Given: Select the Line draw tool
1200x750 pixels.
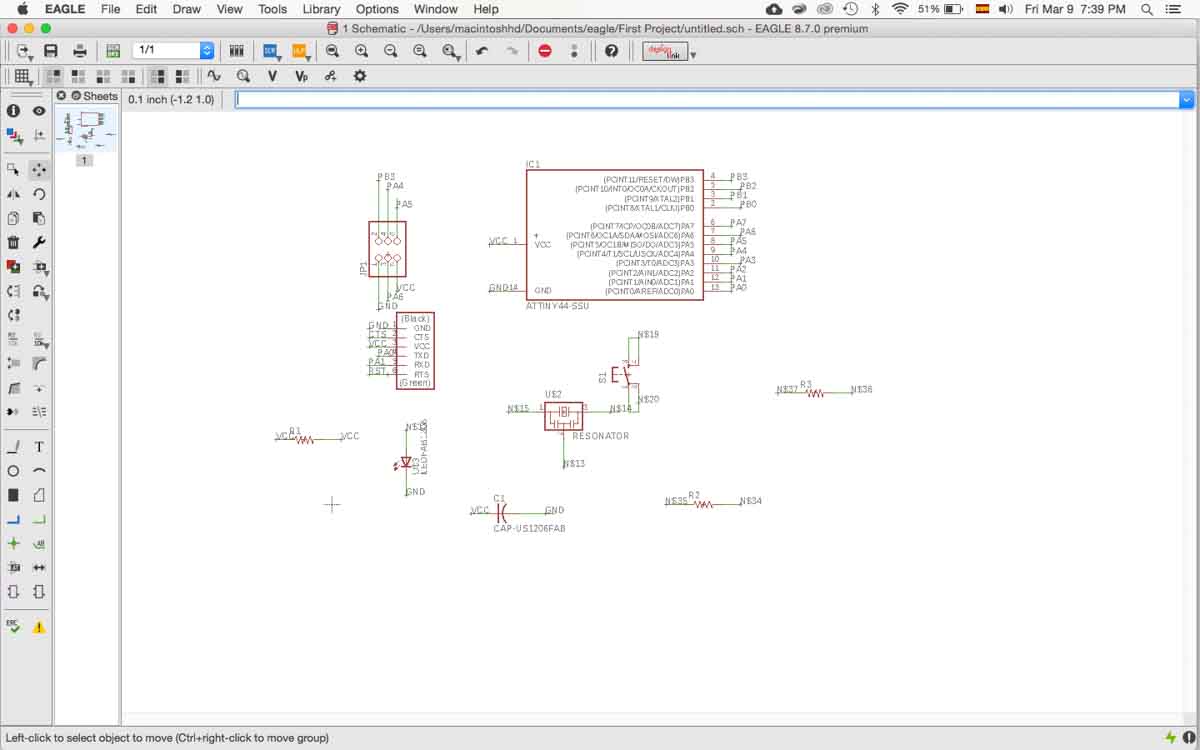Looking at the screenshot, I should 13,447.
